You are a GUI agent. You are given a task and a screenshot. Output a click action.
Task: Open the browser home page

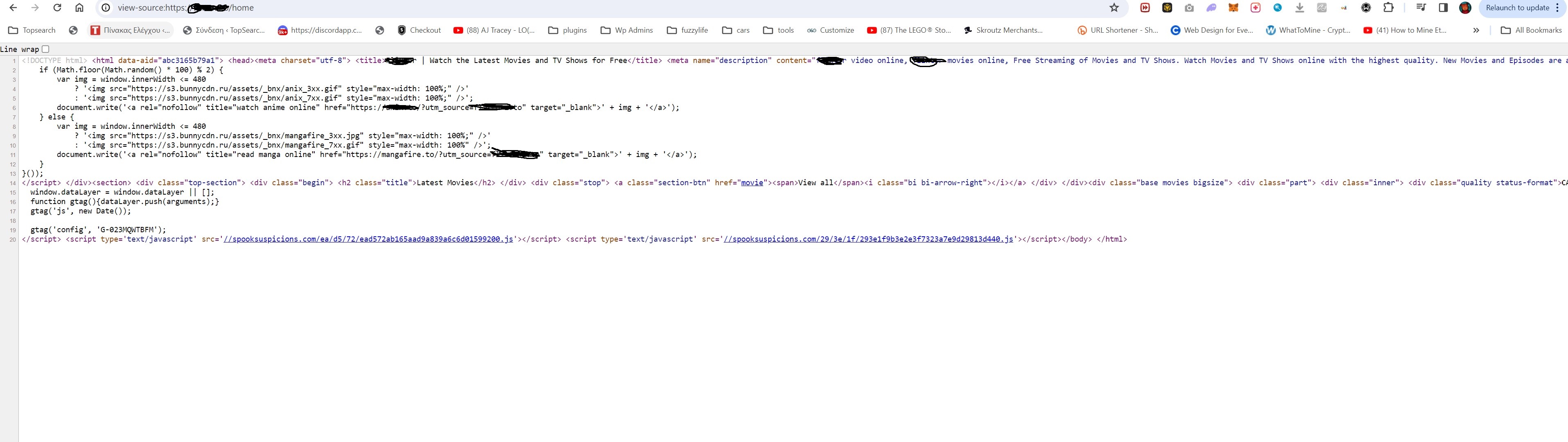click(79, 8)
